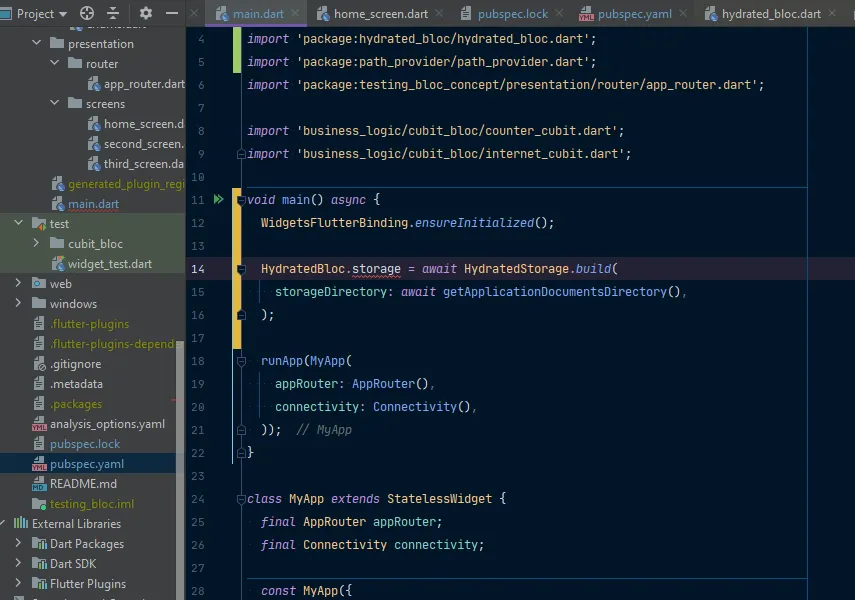Close the main.dart editor tab
The image size is (855, 600).
tap(296, 14)
